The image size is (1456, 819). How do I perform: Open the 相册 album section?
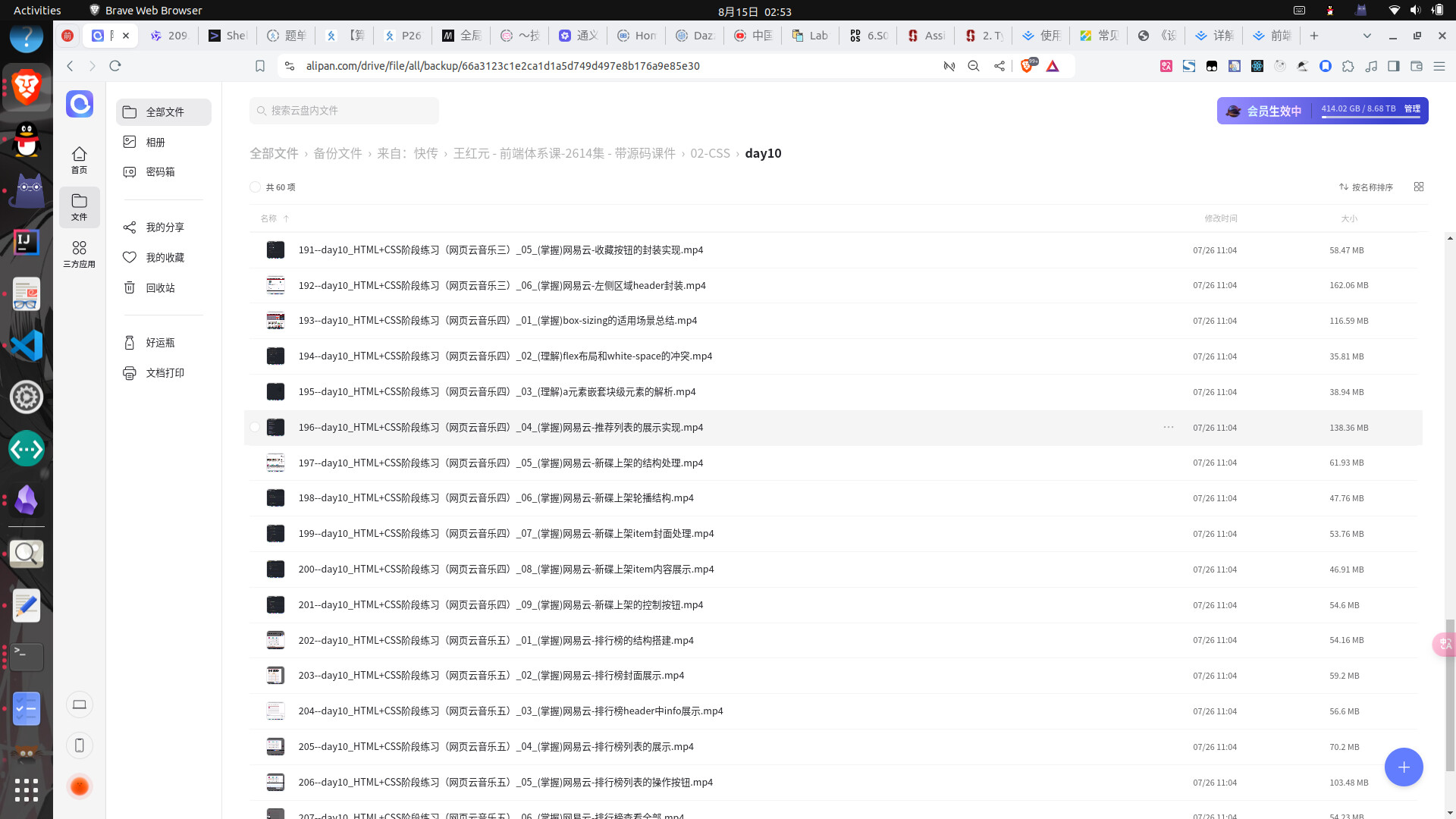coord(163,142)
